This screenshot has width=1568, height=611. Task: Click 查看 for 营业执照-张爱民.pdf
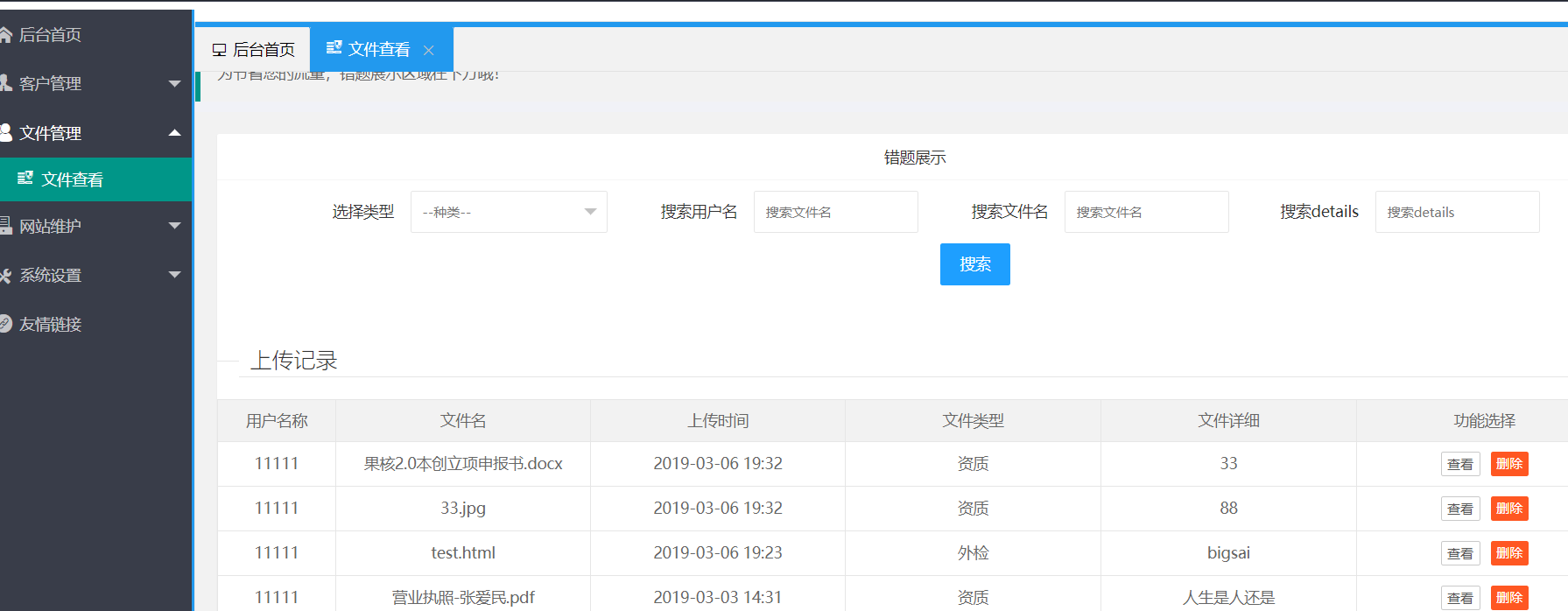pos(1459,598)
